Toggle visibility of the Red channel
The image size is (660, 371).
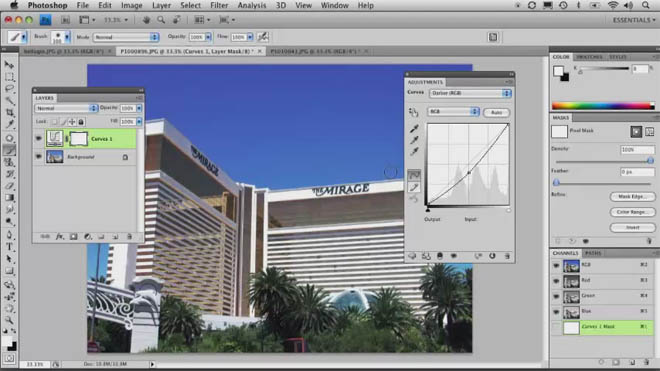click(x=556, y=281)
